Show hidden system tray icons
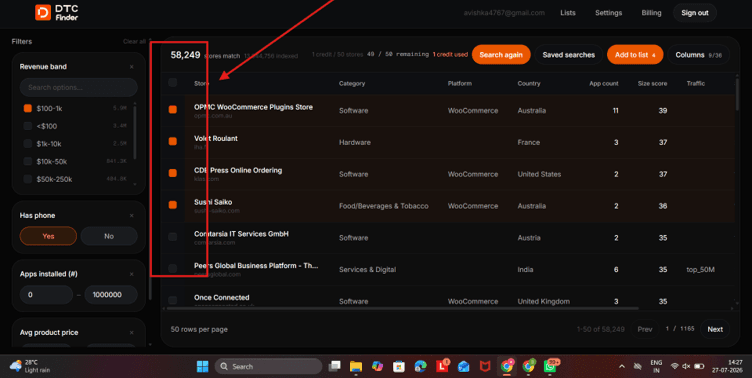The image size is (752, 378). click(x=622, y=366)
